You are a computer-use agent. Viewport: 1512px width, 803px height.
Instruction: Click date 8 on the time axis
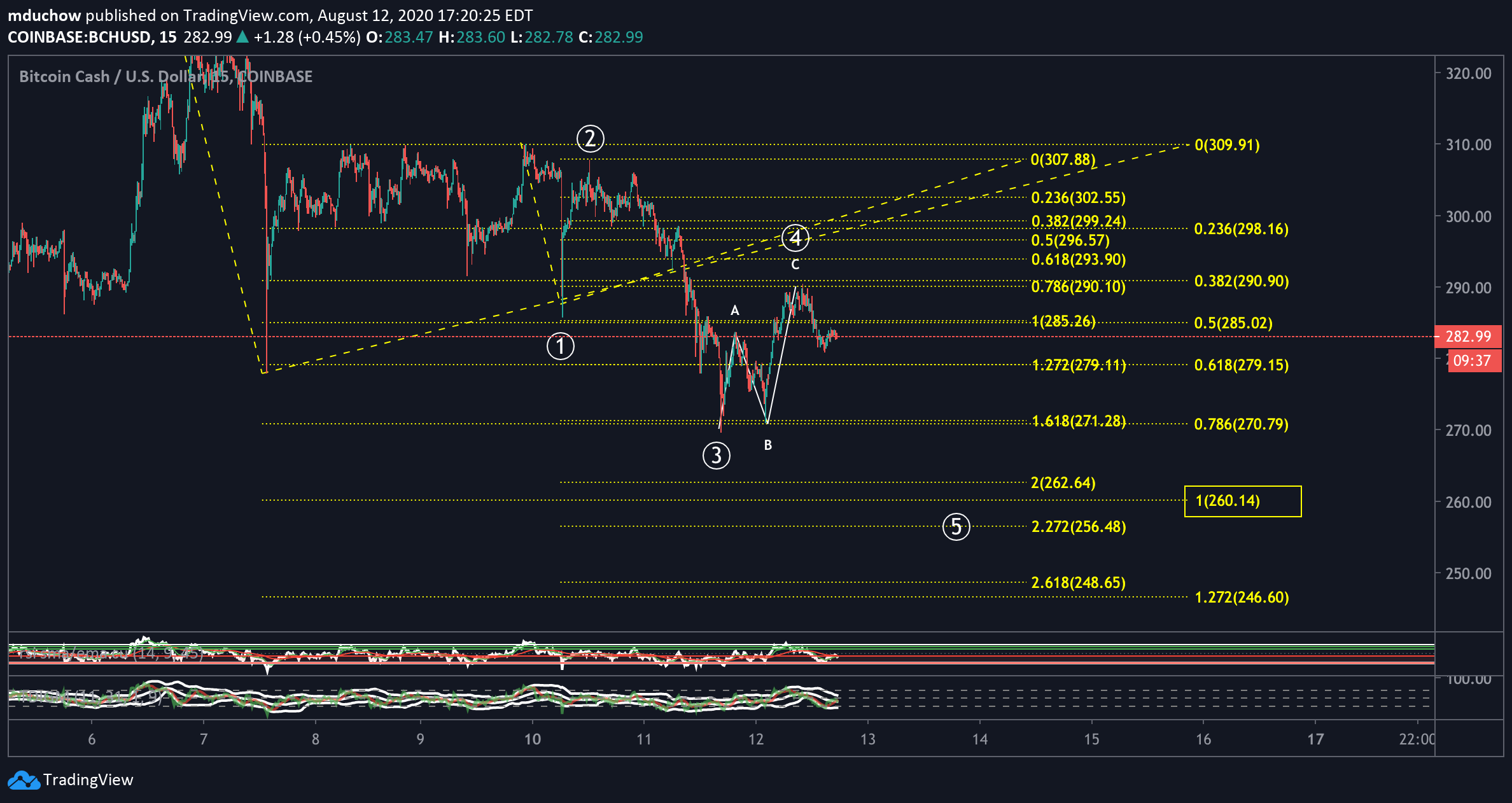(316, 739)
